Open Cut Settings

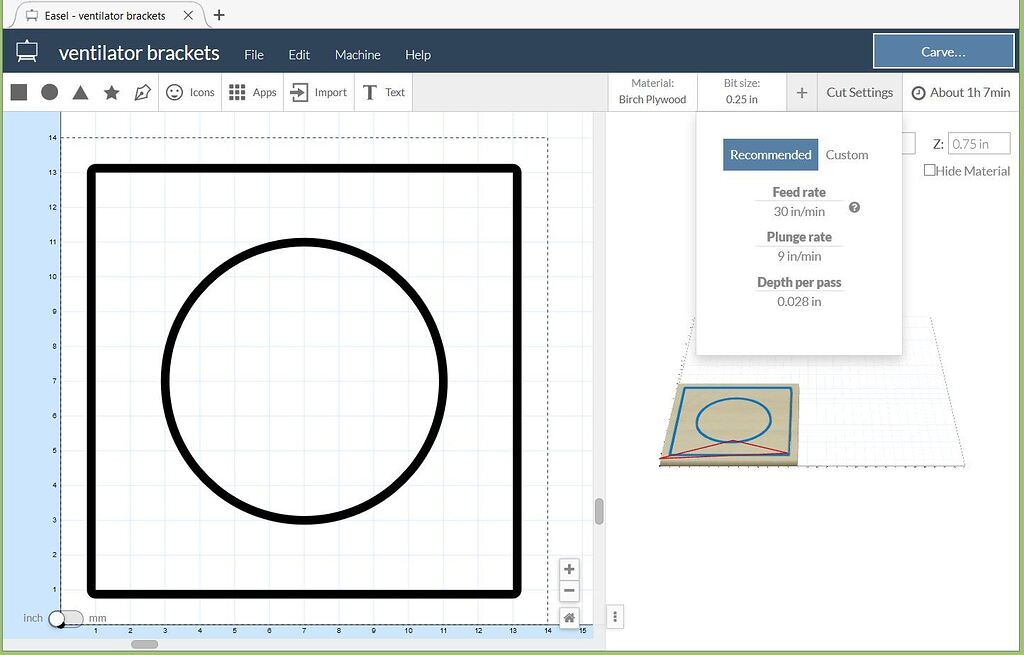point(859,92)
